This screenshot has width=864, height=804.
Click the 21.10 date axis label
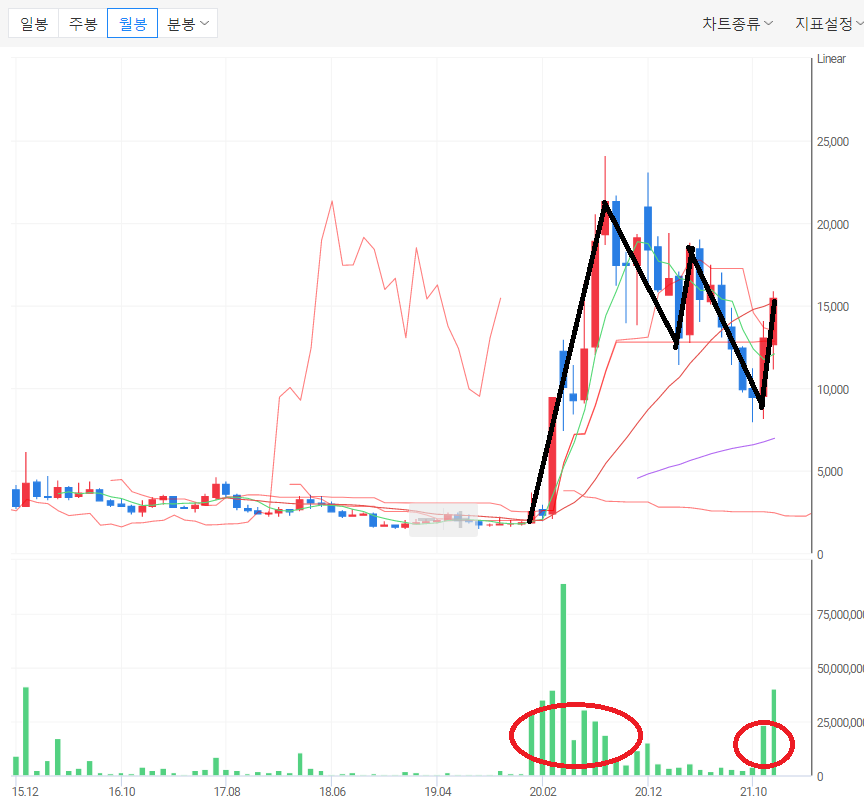coord(753,792)
